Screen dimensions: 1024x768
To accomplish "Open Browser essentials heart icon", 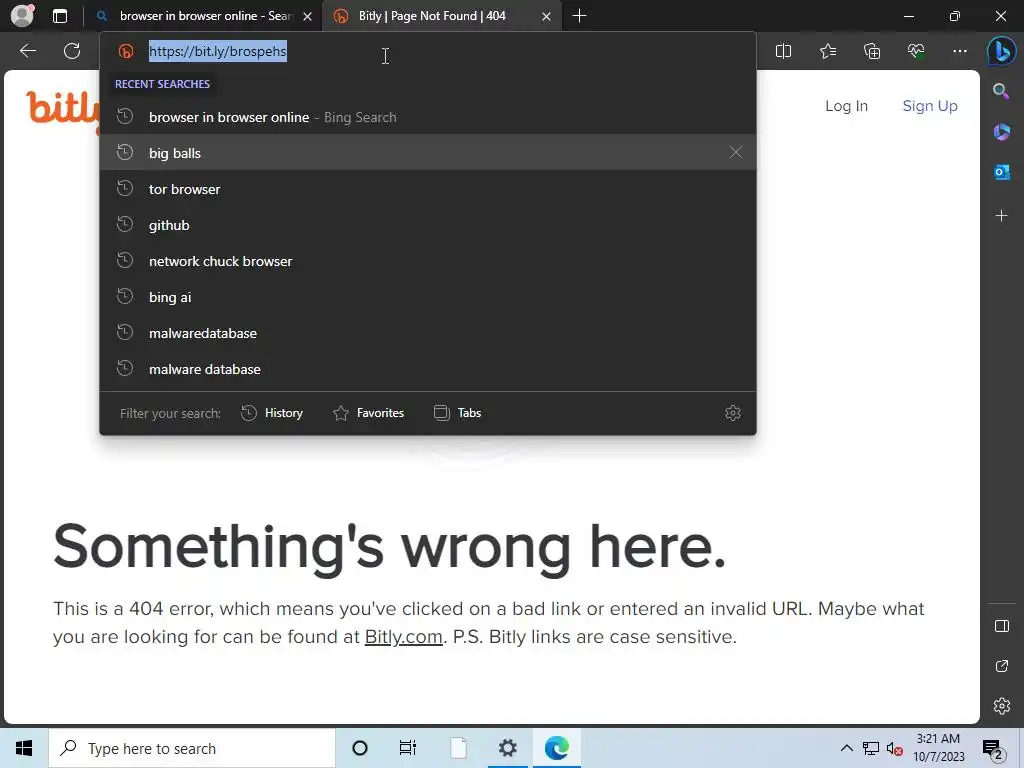I will pyautogui.click(x=916, y=51).
